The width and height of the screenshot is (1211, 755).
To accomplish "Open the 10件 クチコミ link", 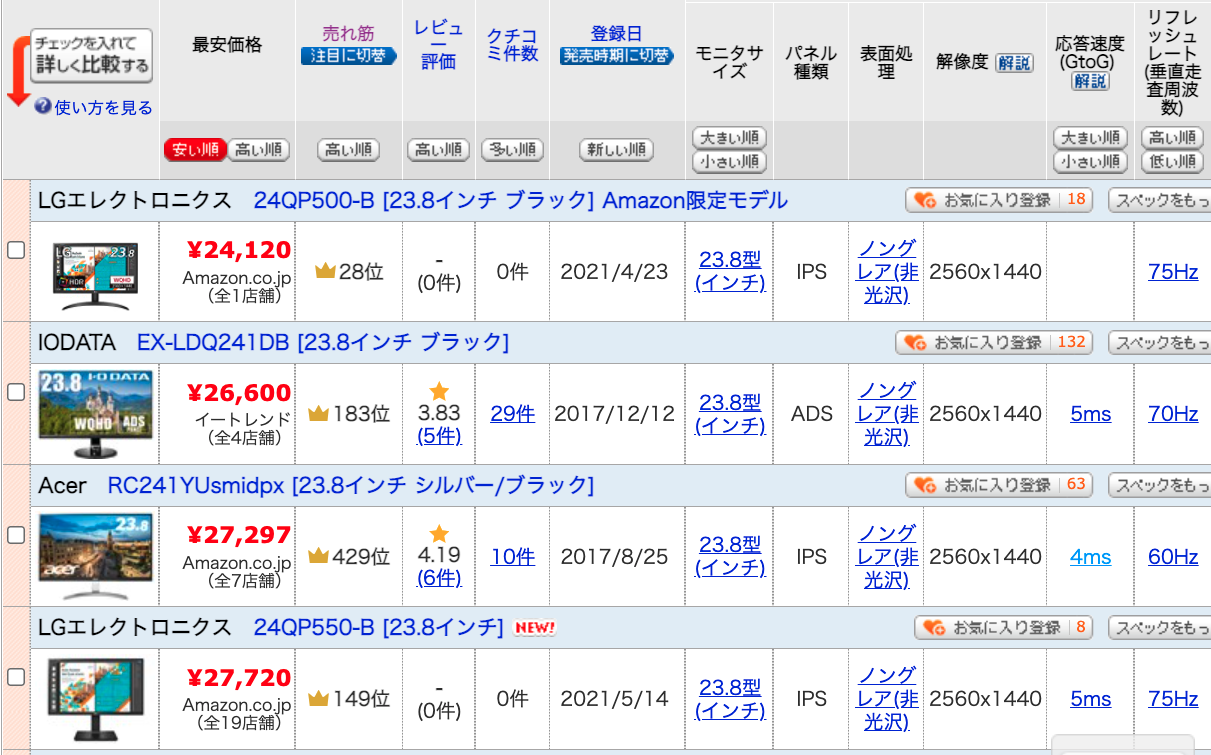I will click(x=512, y=556).
